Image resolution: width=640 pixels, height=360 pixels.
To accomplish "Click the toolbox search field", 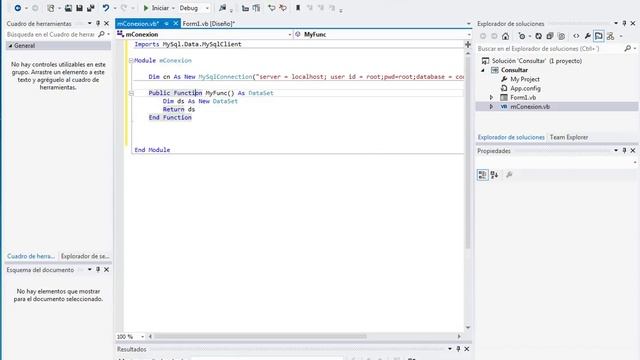I will (x=51, y=34).
